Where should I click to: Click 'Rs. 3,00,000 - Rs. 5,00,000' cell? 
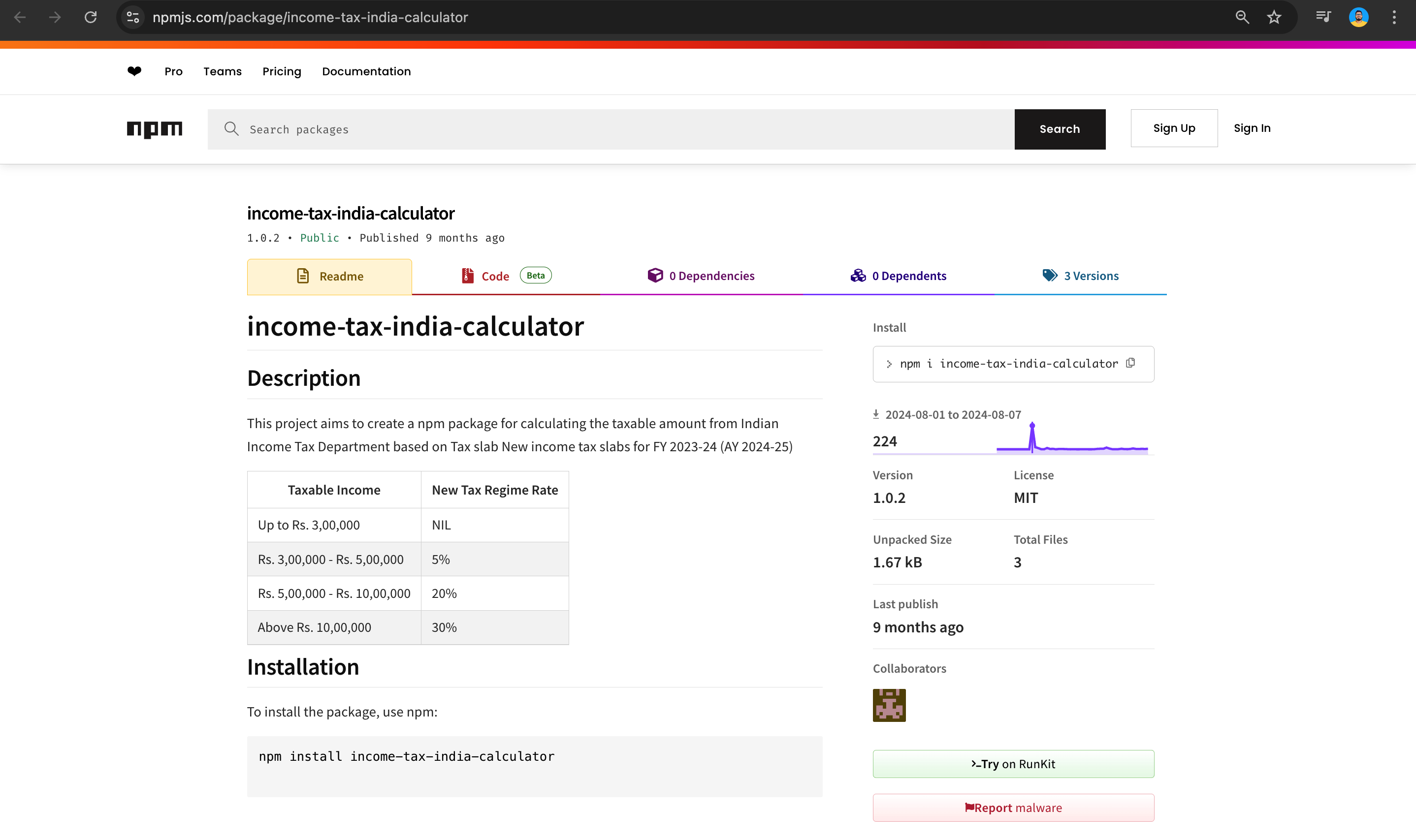click(x=334, y=559)
